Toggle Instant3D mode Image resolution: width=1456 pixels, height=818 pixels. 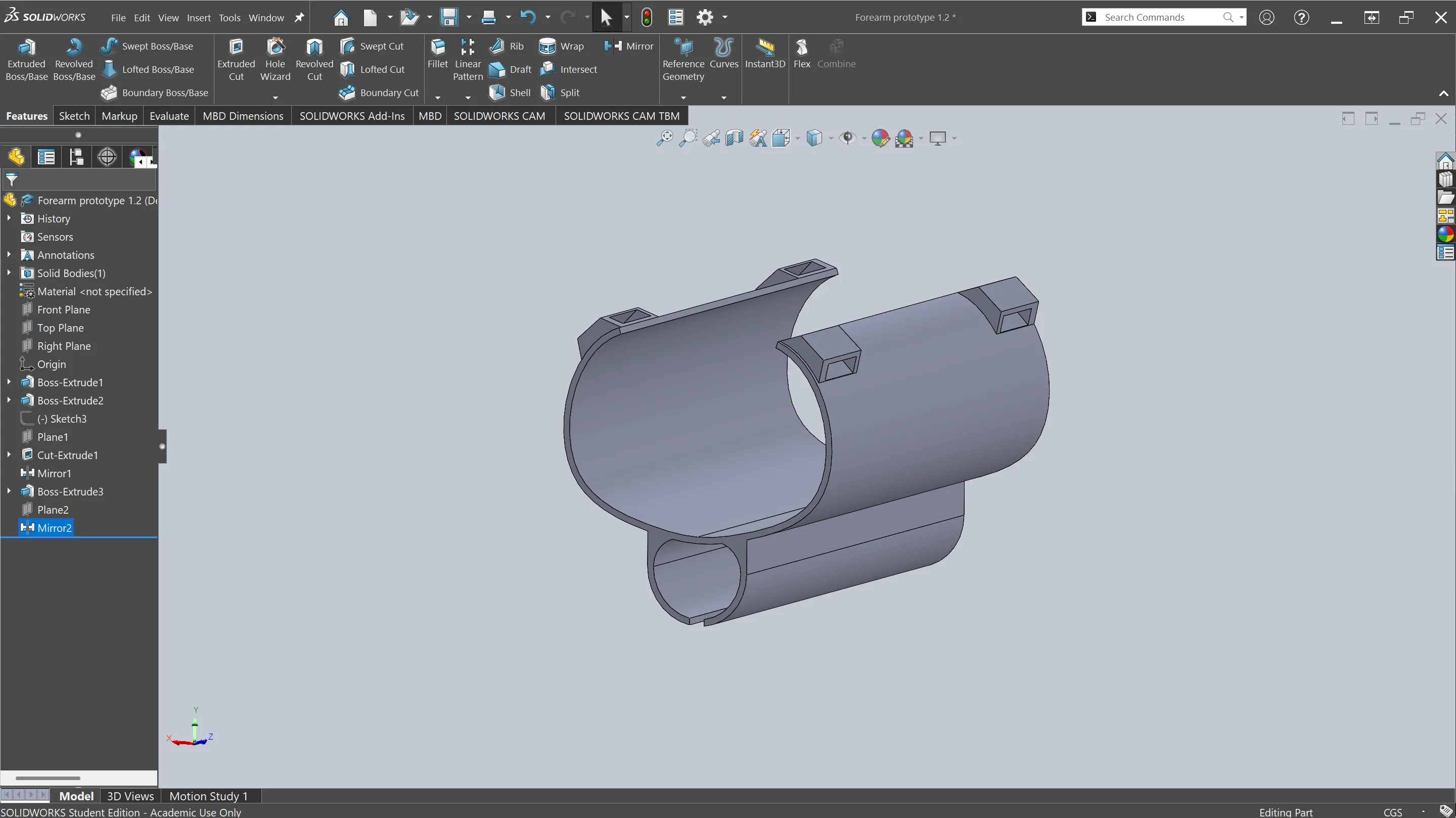pyautogui.click(x=765, y=53)
